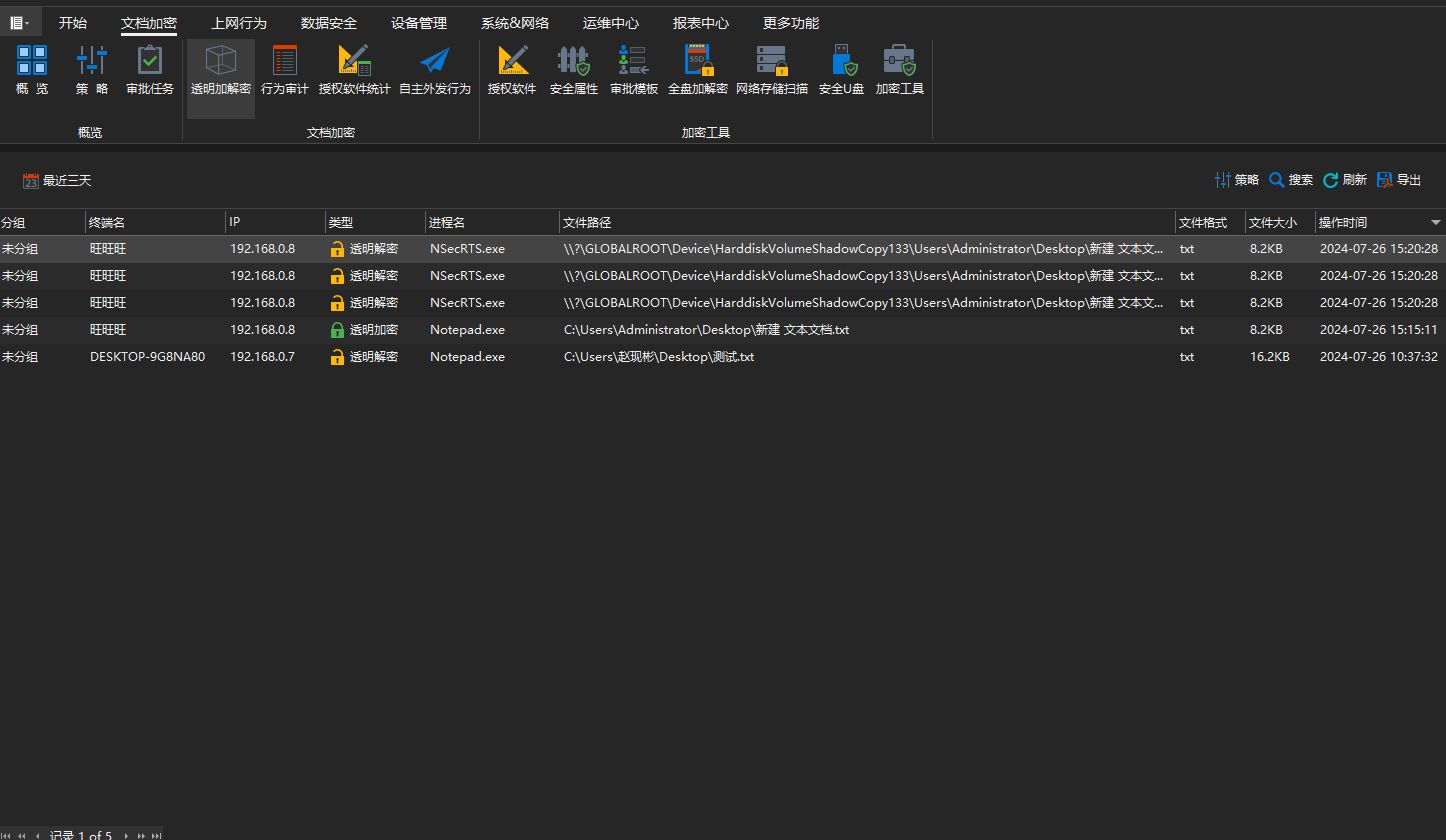Open 授权软件统计 statistics

(355, 69)
